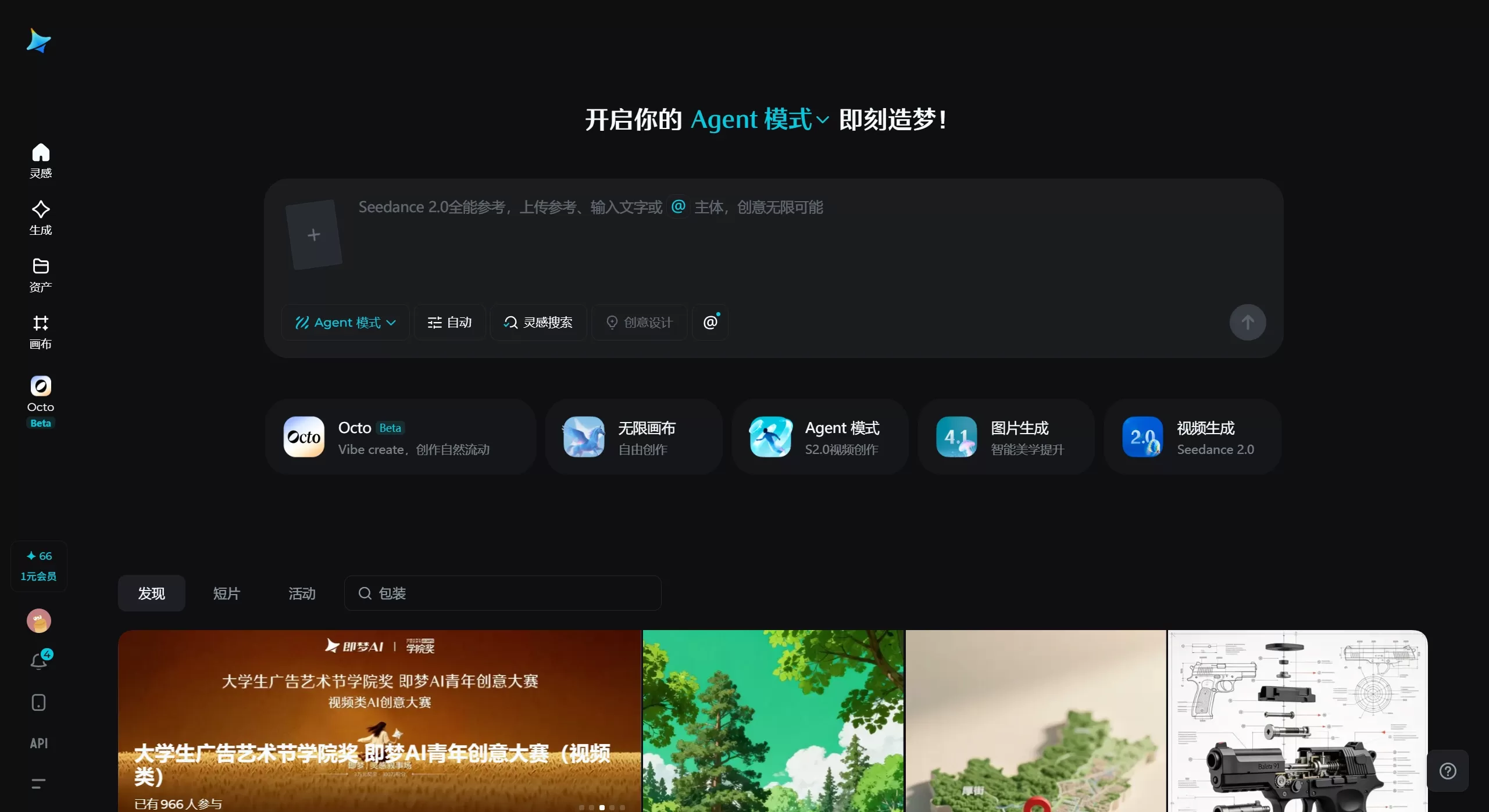Click the bottom sidebar menu lines icon
The height and width of the screenshot is (812, 1489).
38,784
